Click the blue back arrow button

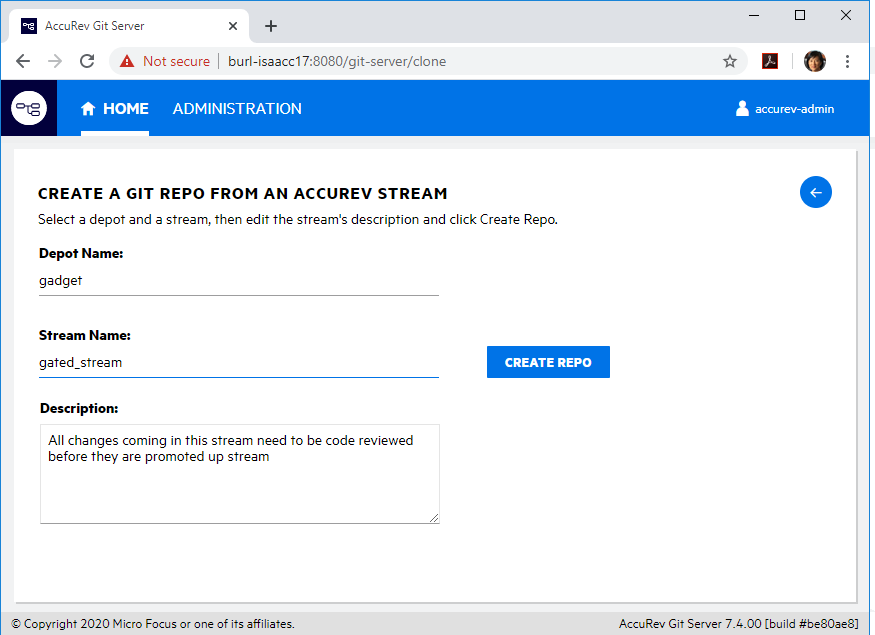[815, 193]
